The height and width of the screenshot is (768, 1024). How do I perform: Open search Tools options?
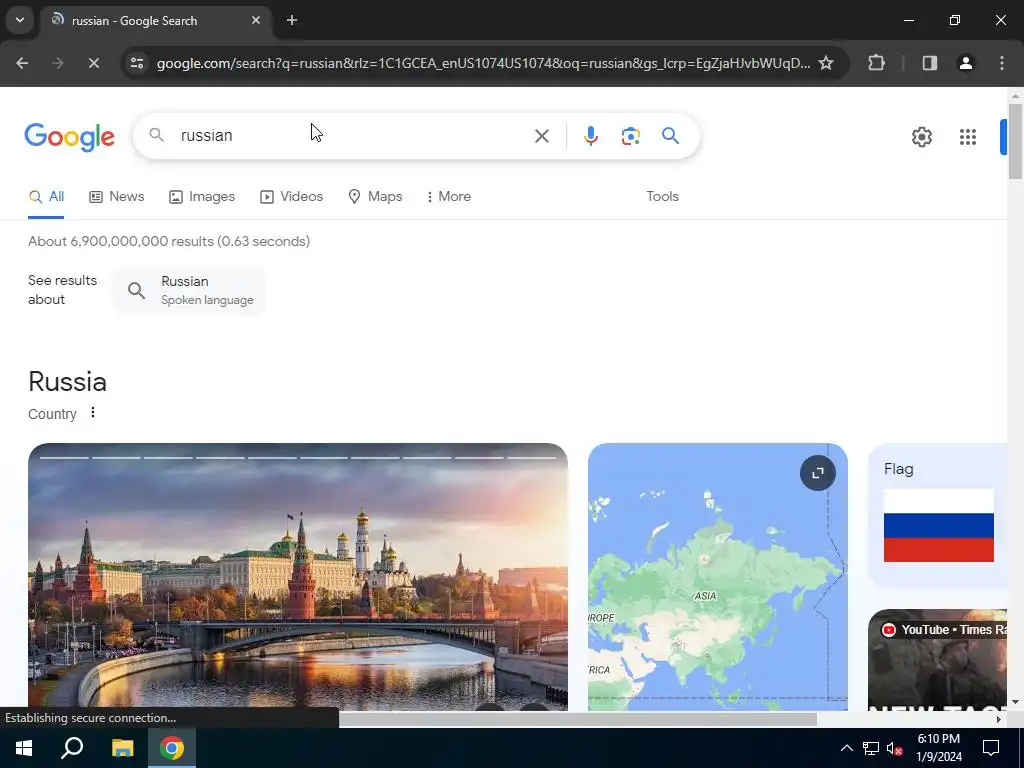662,197
